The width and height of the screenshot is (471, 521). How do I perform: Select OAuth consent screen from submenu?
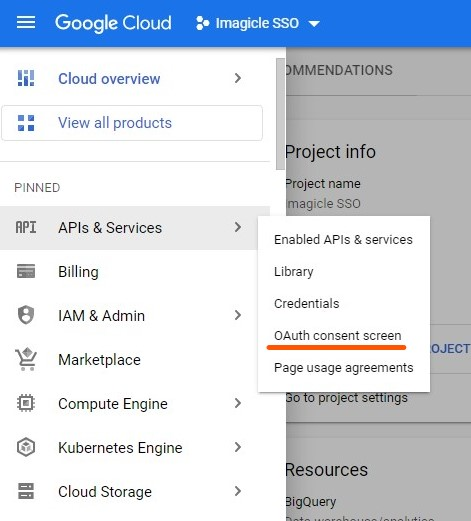coord(338,336)
